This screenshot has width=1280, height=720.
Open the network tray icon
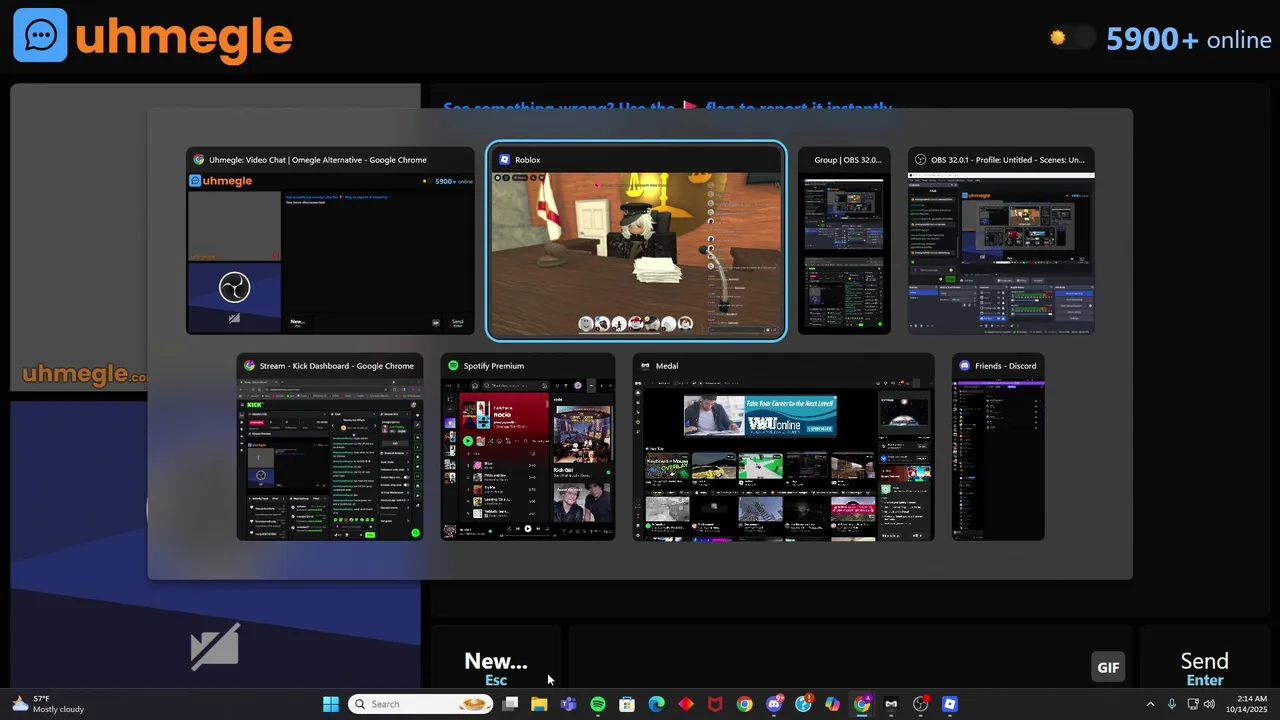pos(1193,704)
